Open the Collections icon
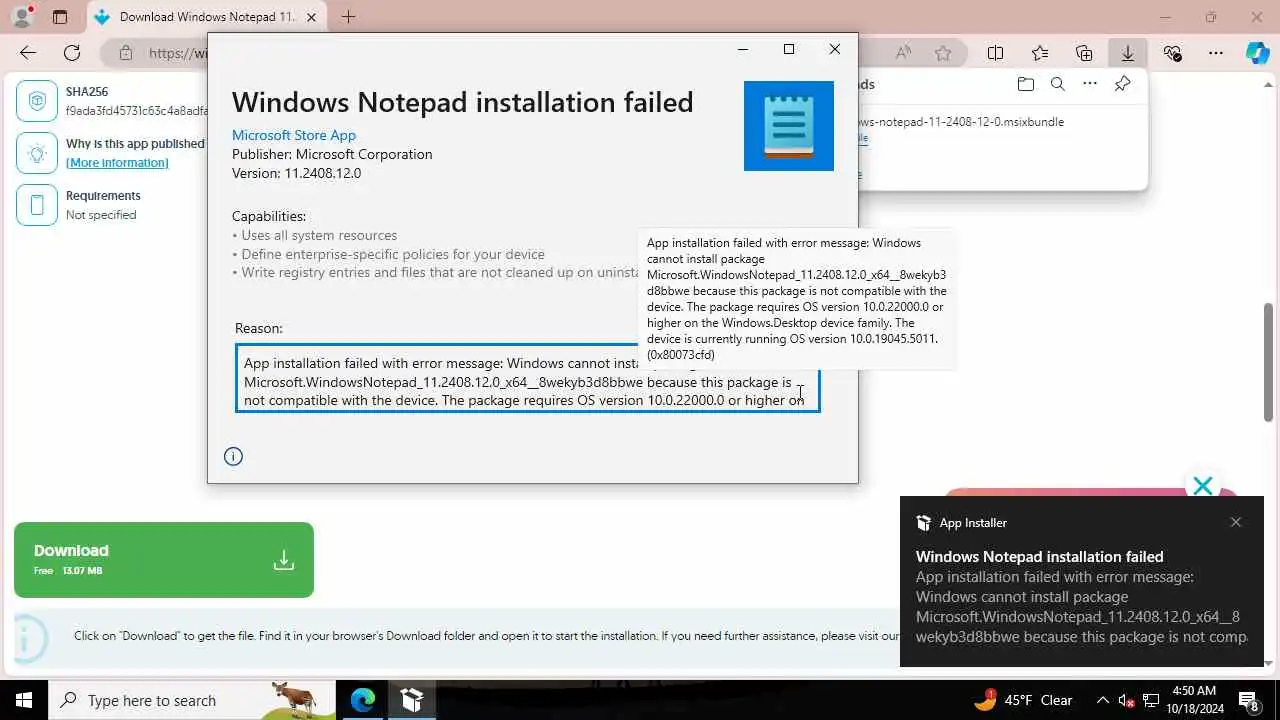This screenshot has width=1280, height=720. 1084,53
